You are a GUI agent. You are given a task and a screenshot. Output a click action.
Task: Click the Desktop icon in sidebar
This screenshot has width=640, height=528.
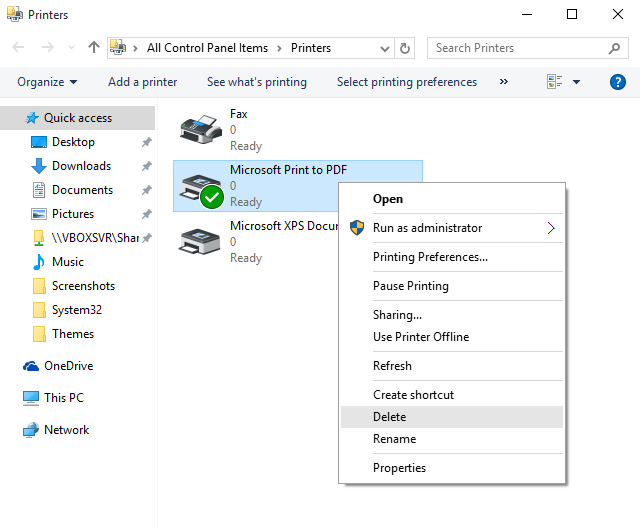(39, 142)
